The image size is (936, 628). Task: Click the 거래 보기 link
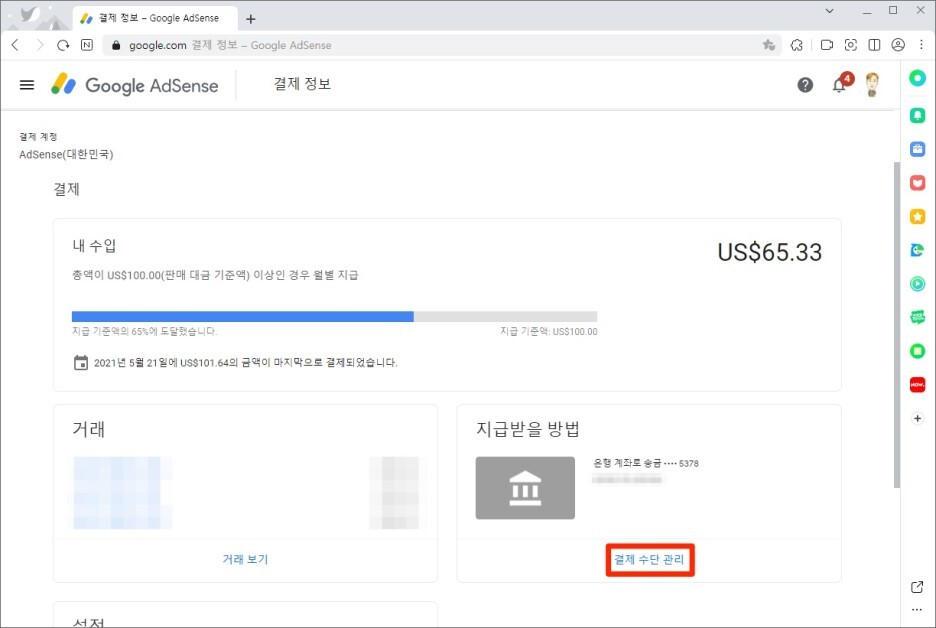[x=245, y=559]
